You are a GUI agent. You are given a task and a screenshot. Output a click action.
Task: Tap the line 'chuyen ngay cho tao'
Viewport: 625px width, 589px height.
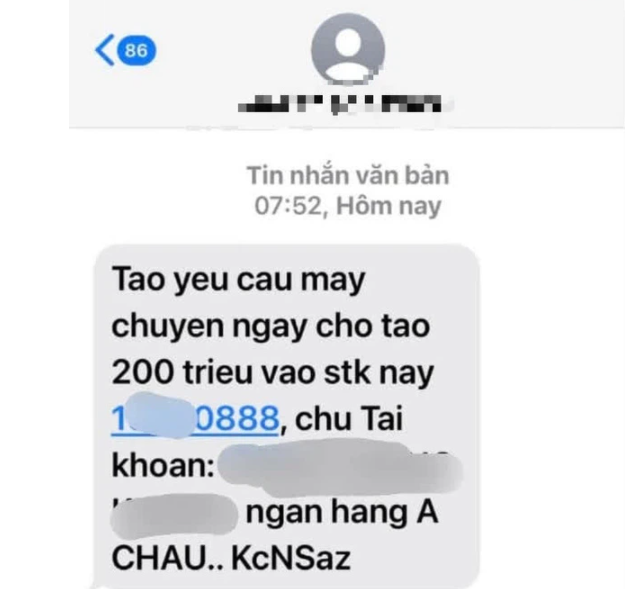[271, 327]
